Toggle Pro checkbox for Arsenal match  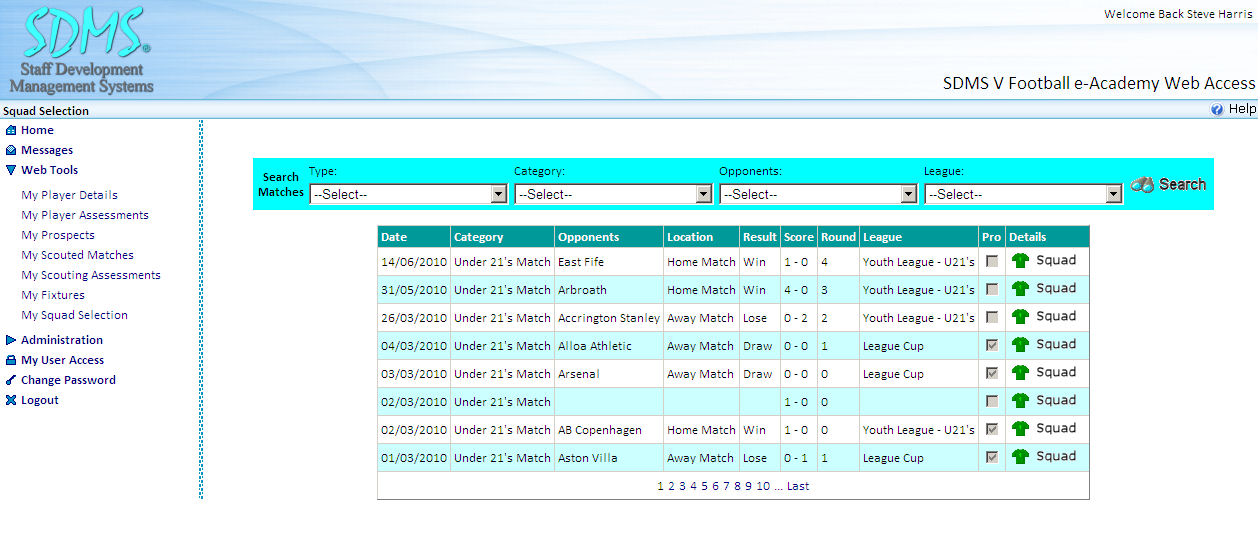pyautogui.click(x=991, y=374)
